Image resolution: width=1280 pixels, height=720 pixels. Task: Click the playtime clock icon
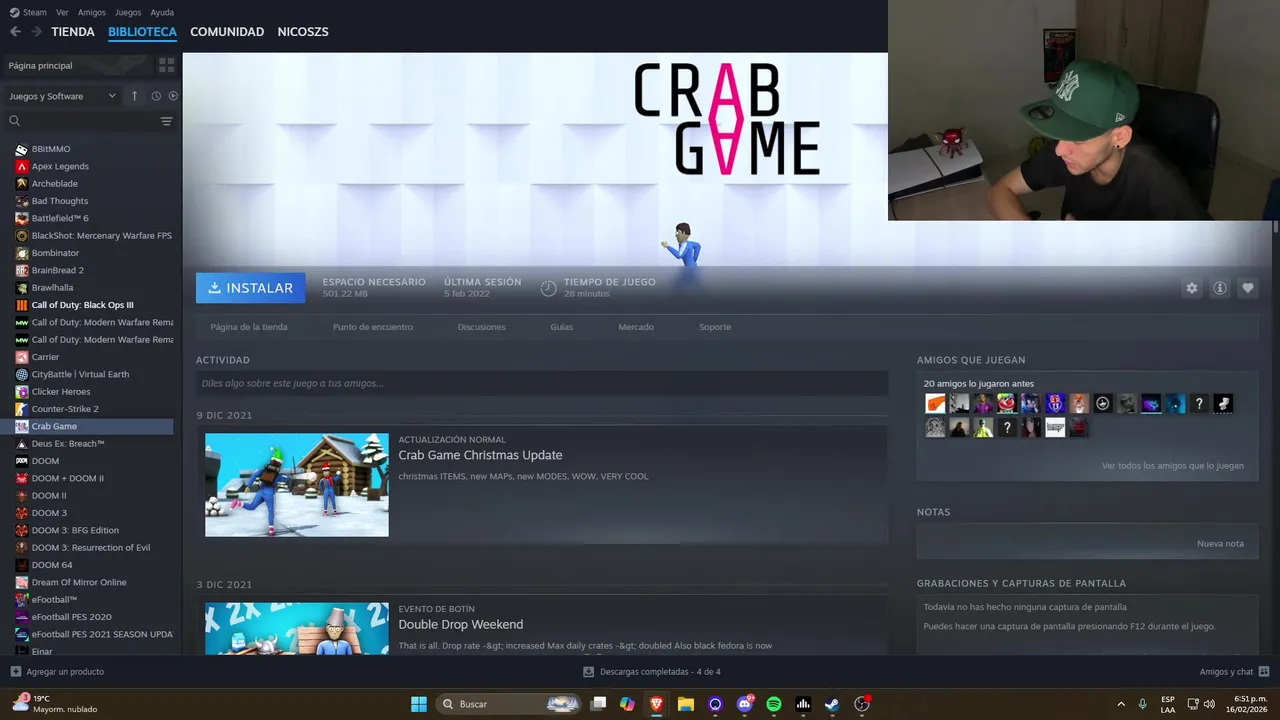point(548,288)
